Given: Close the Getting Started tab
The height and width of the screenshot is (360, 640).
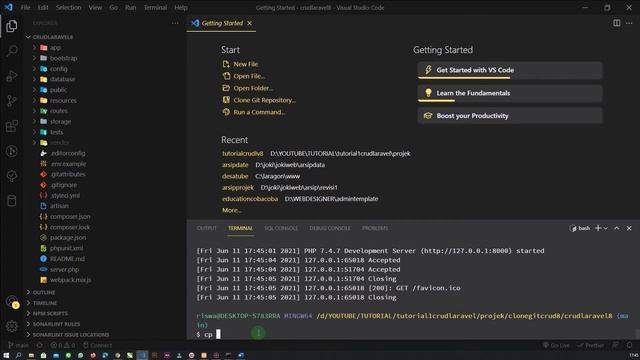Looking at the screenshot, I should (x=249, y=23).
